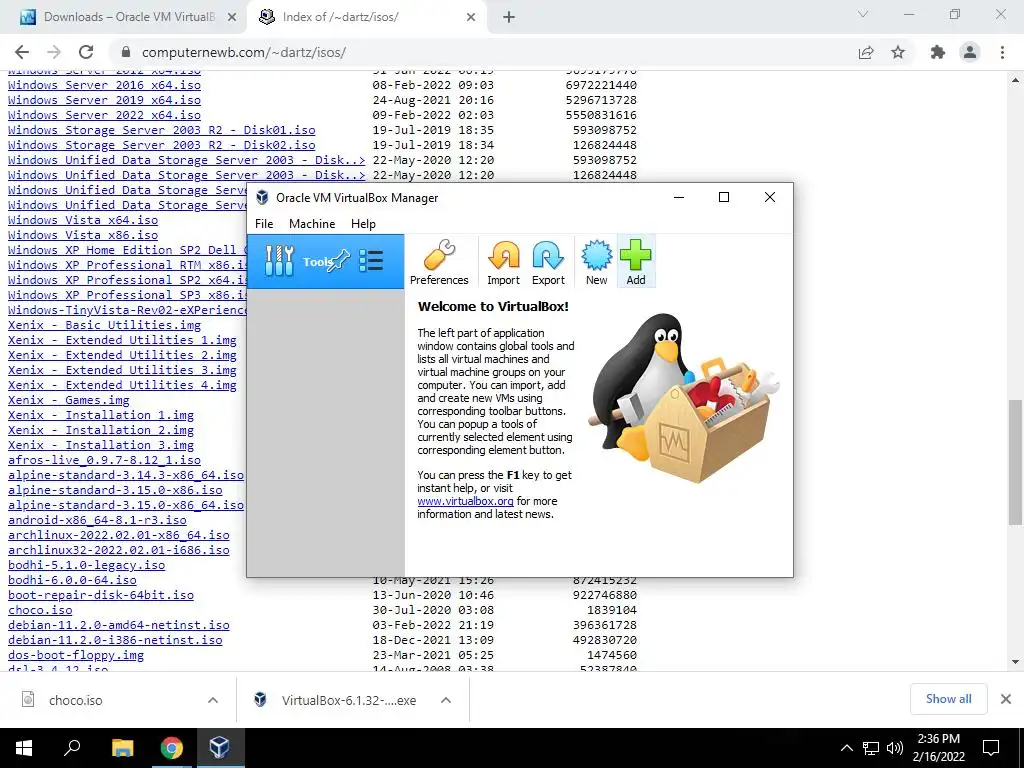Open the File menu in VirtualBox

(x=264, y=223)
